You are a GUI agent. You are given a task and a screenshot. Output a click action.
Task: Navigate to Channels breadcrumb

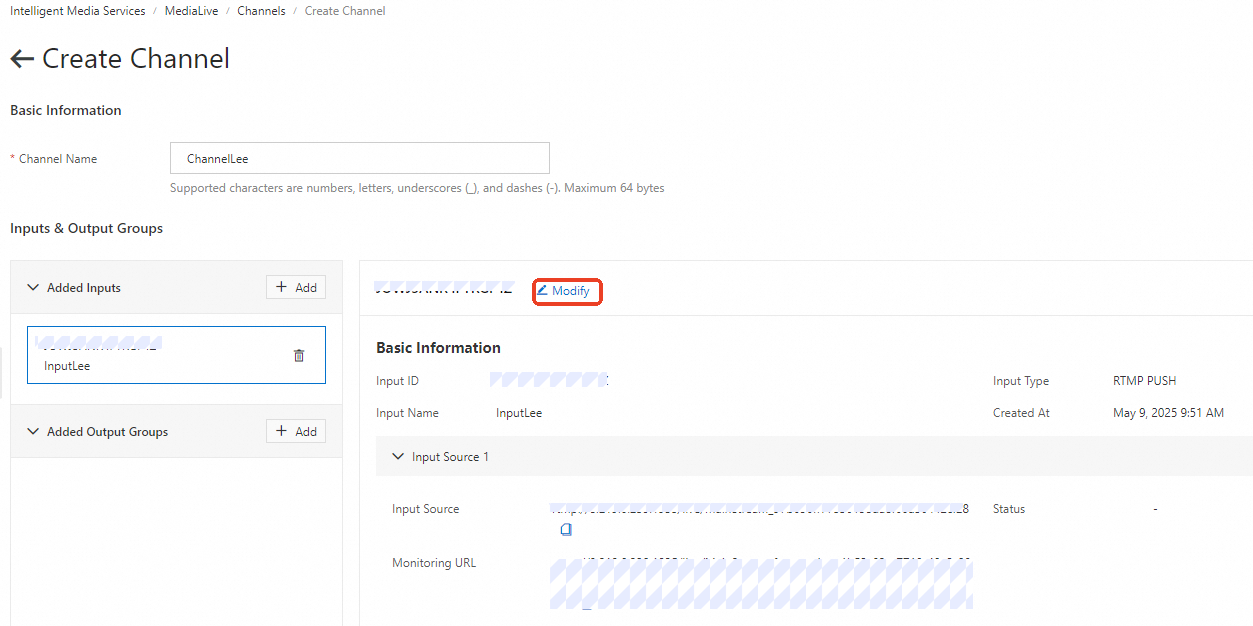(261, 11)
